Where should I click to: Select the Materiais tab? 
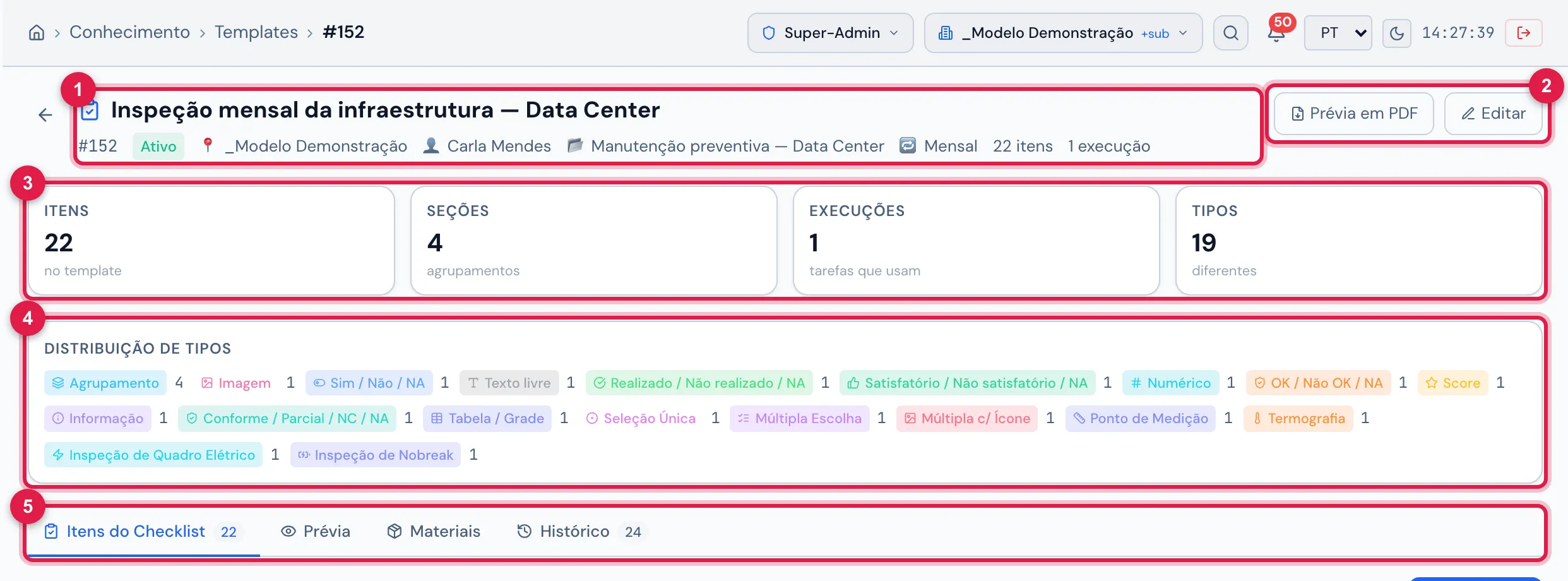[x=434, y=532]
